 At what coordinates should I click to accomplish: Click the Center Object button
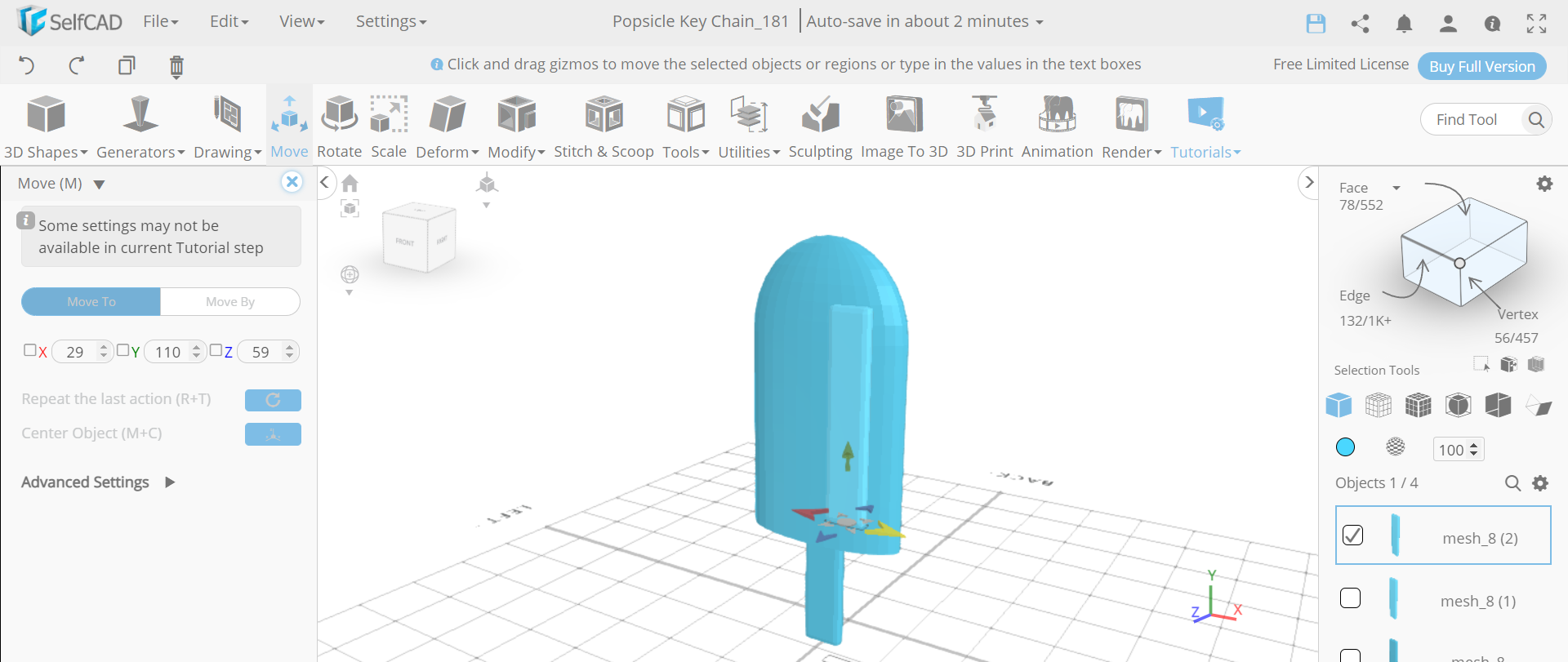pos(273,434)
